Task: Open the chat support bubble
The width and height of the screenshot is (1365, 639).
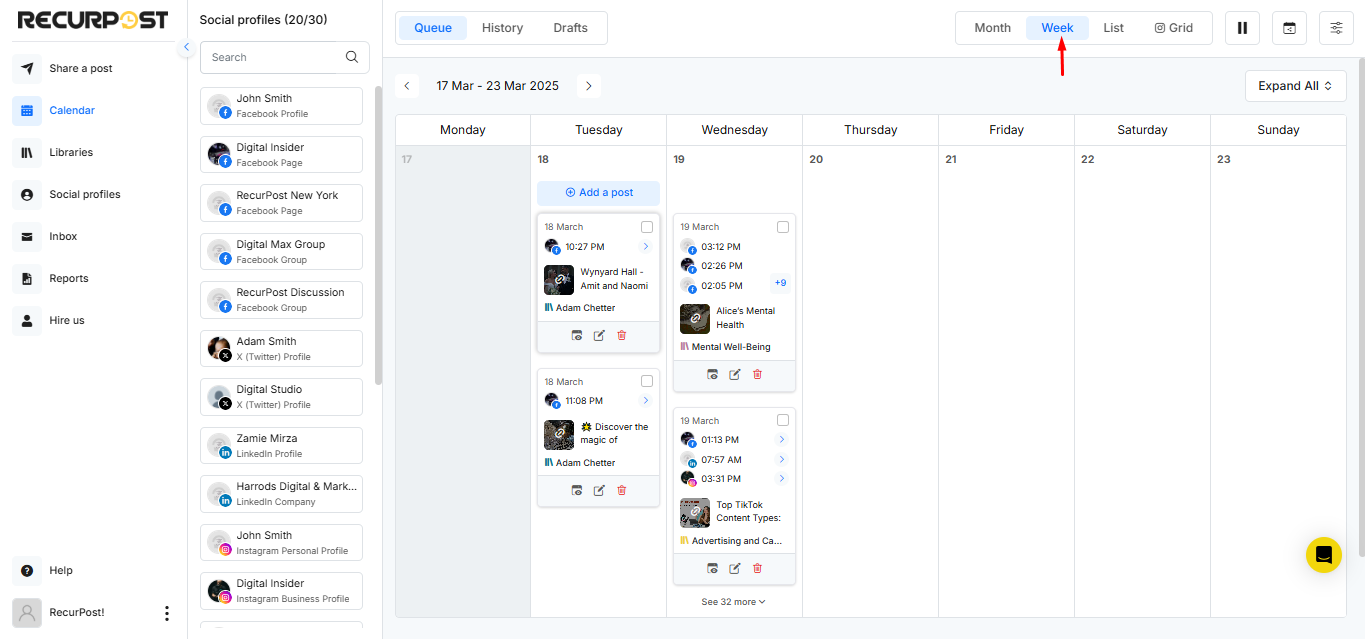Action: [1324, 555]
